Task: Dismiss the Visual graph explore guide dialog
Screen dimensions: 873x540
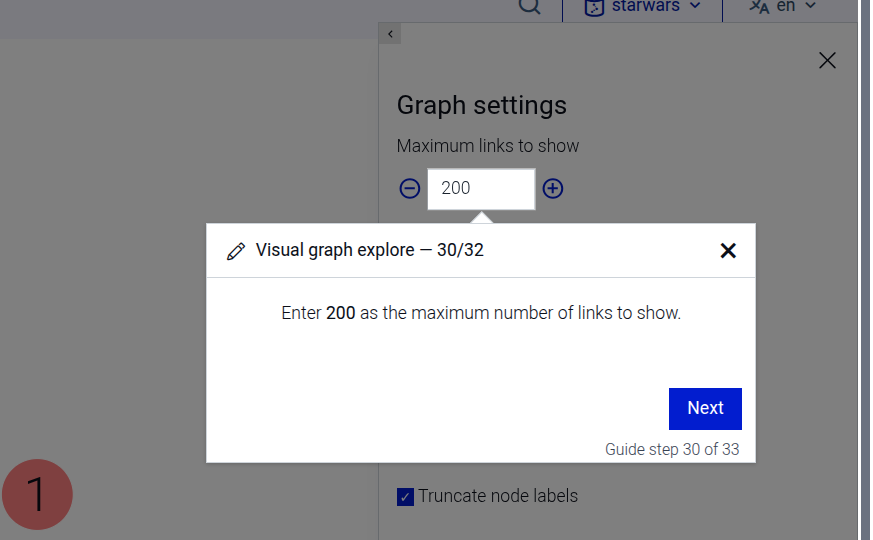Action: coord(728,251)
